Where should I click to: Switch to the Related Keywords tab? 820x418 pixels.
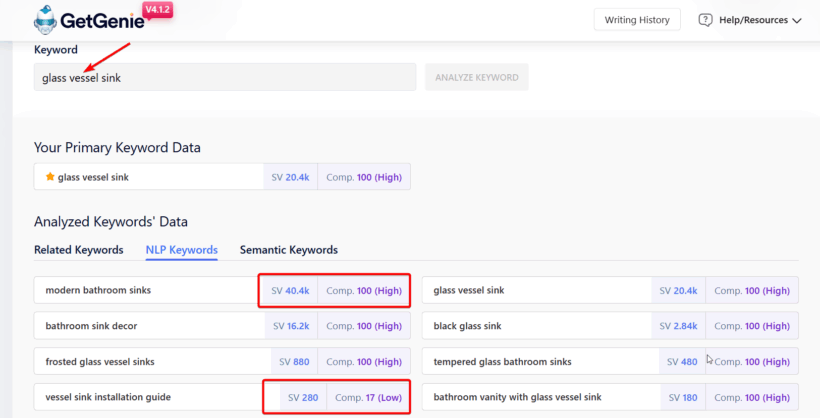[x=78, y=250]
